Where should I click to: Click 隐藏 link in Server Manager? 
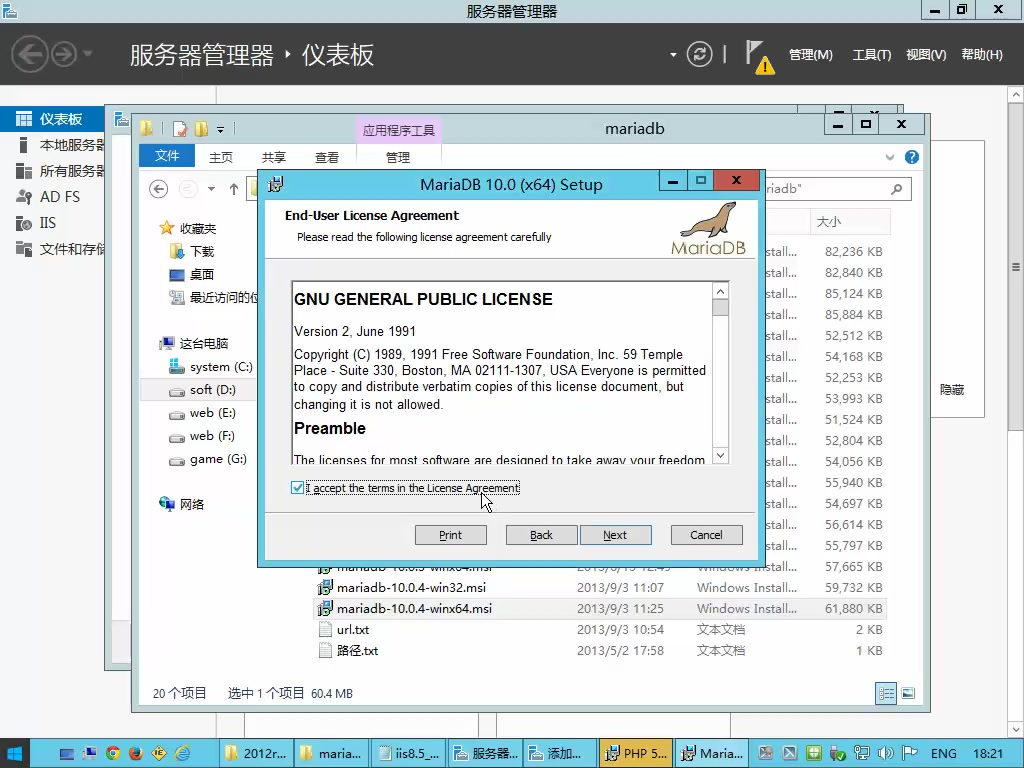[952, 390]
